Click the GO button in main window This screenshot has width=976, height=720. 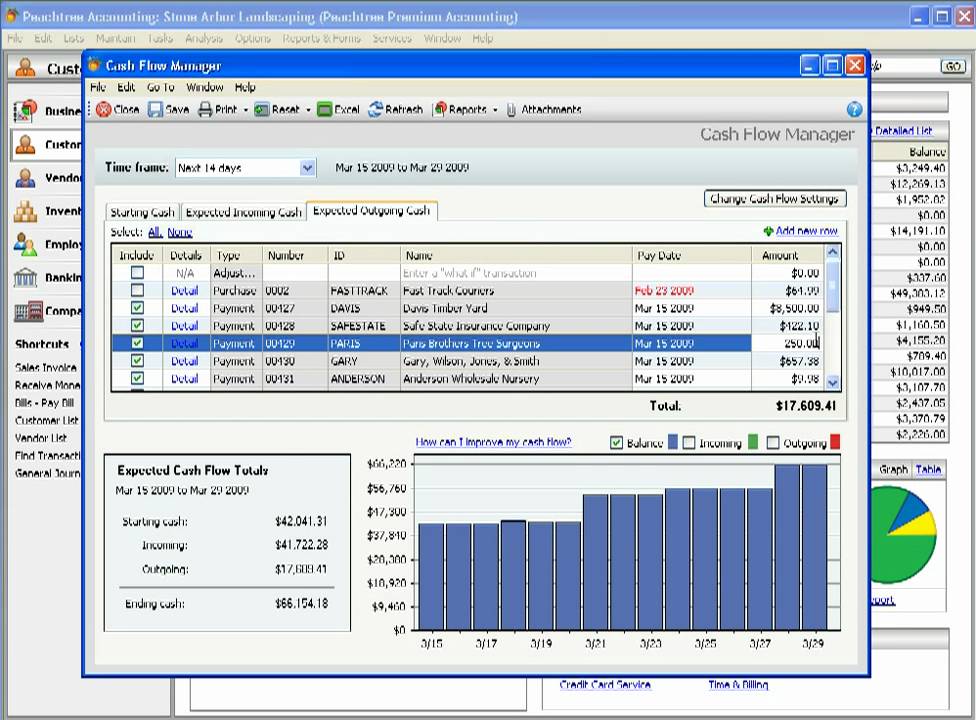coord(953,66)
